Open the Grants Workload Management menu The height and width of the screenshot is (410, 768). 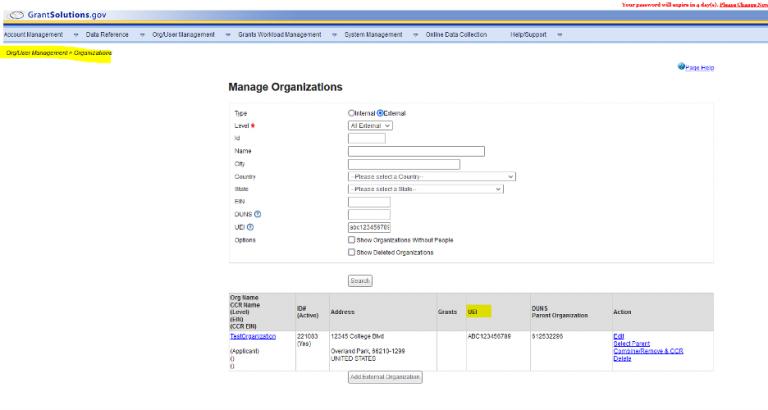pos(280,35)
